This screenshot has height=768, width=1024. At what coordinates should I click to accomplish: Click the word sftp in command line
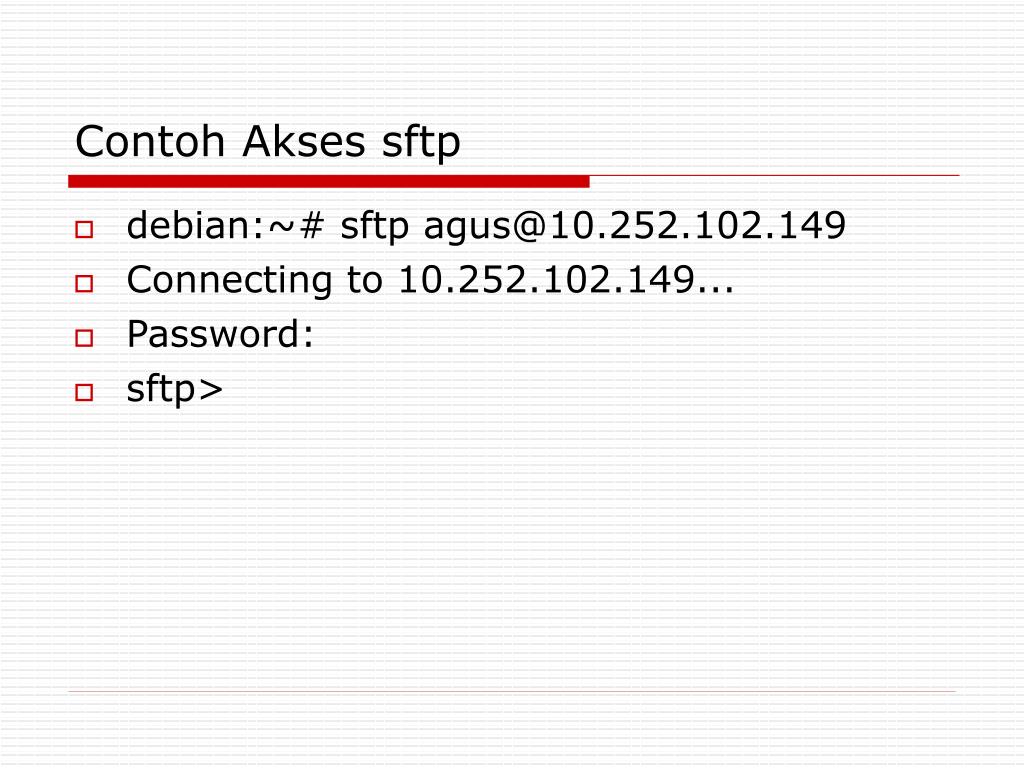coord(375,227)
